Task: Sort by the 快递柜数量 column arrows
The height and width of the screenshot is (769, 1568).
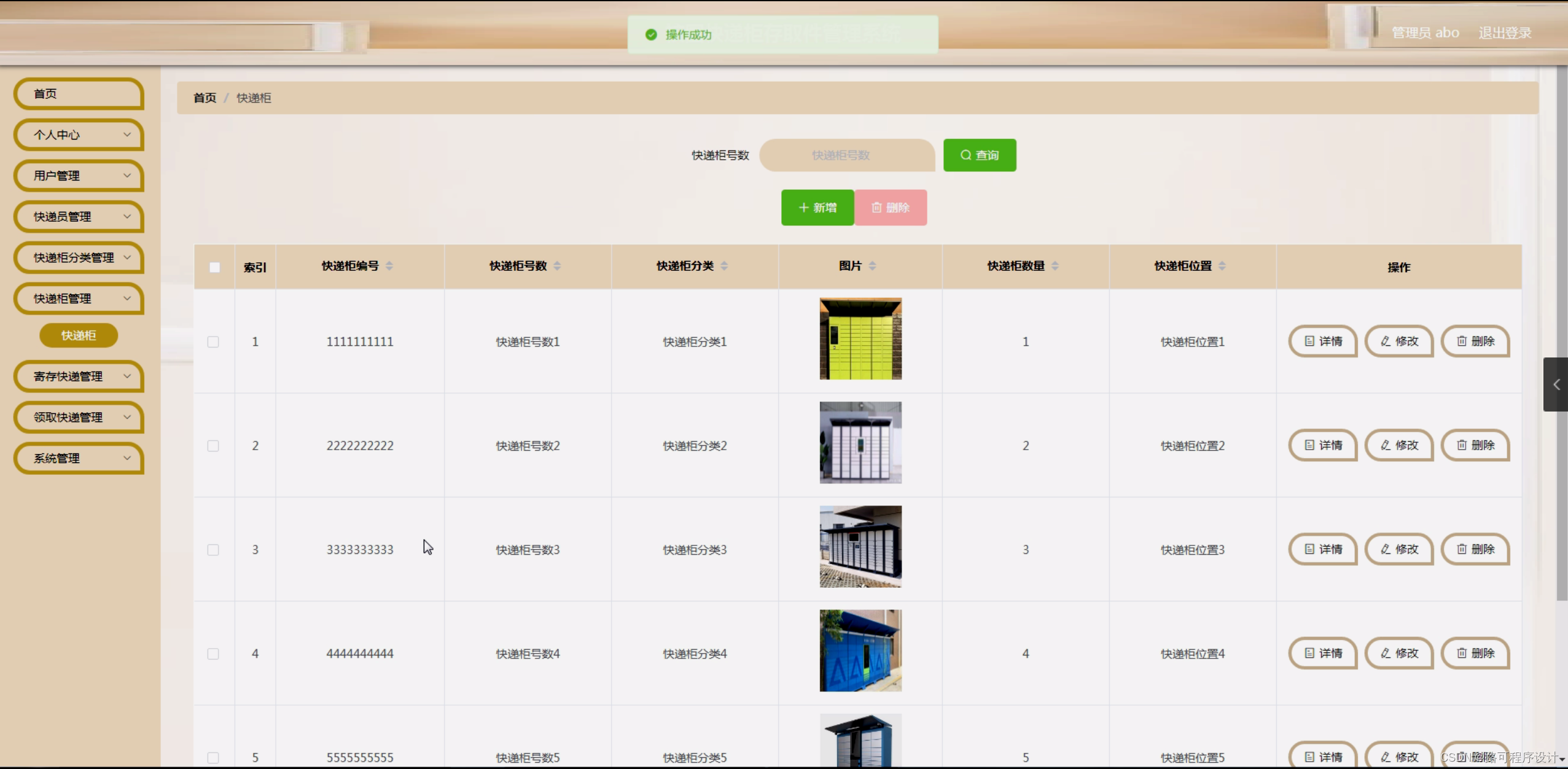Action: pyautogui.click(x=1055, y=266)
